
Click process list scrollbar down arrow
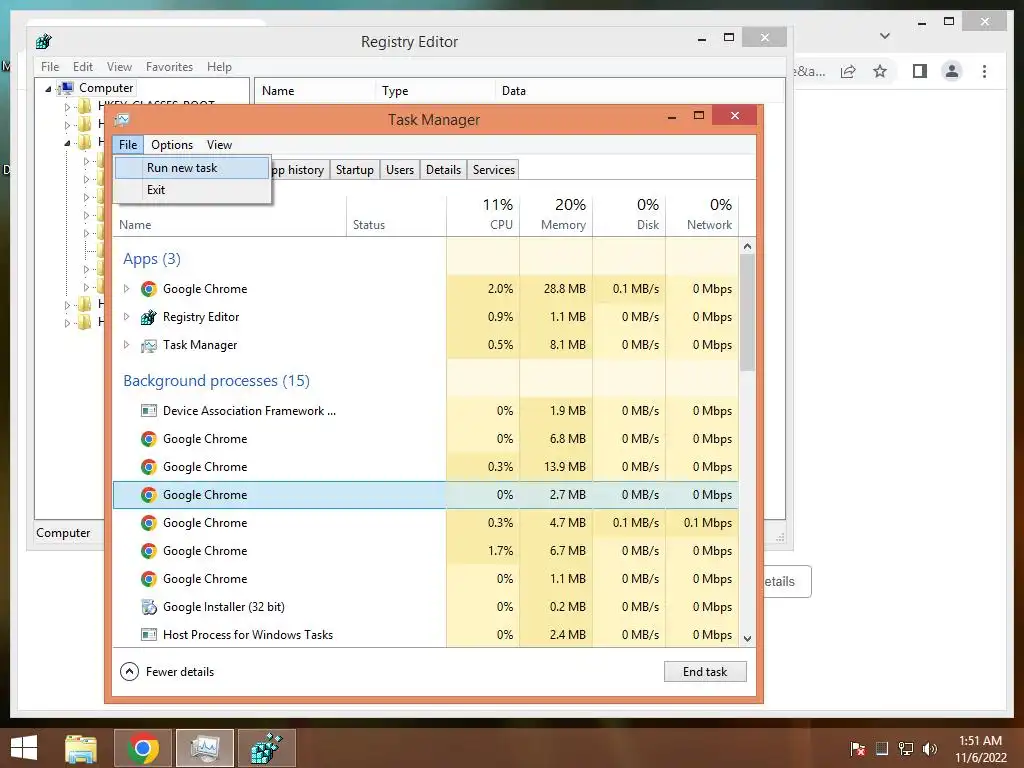click(x=748, y=639)
